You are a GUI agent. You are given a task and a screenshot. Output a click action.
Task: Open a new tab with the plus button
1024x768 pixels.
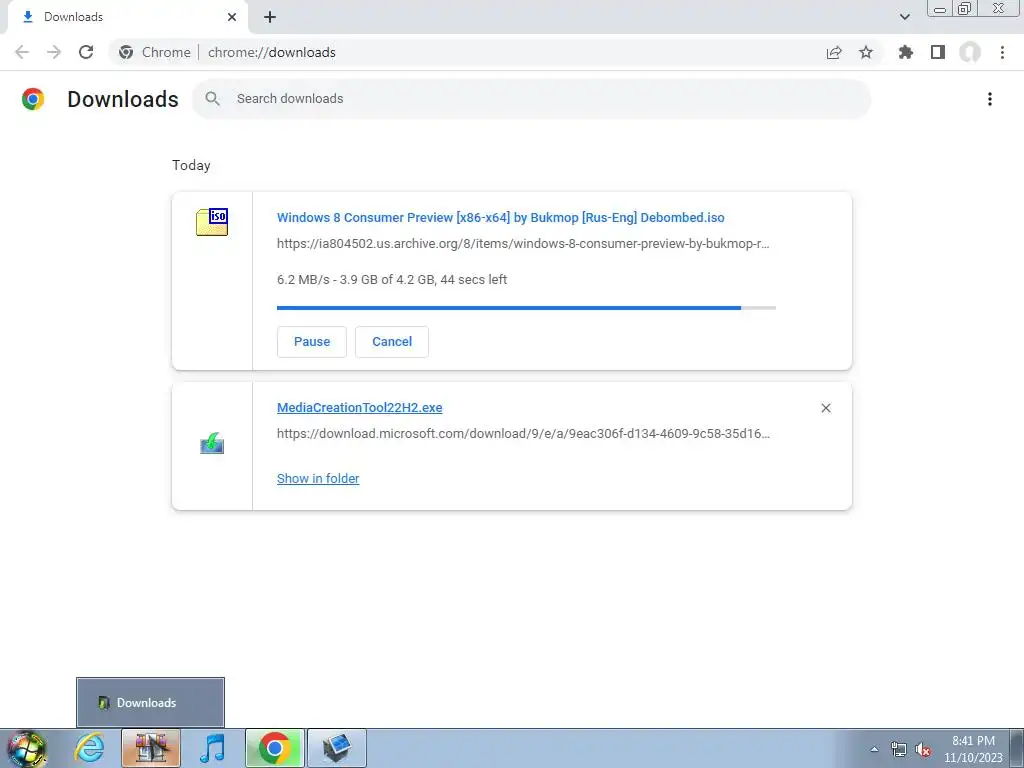tap(270, 17)
